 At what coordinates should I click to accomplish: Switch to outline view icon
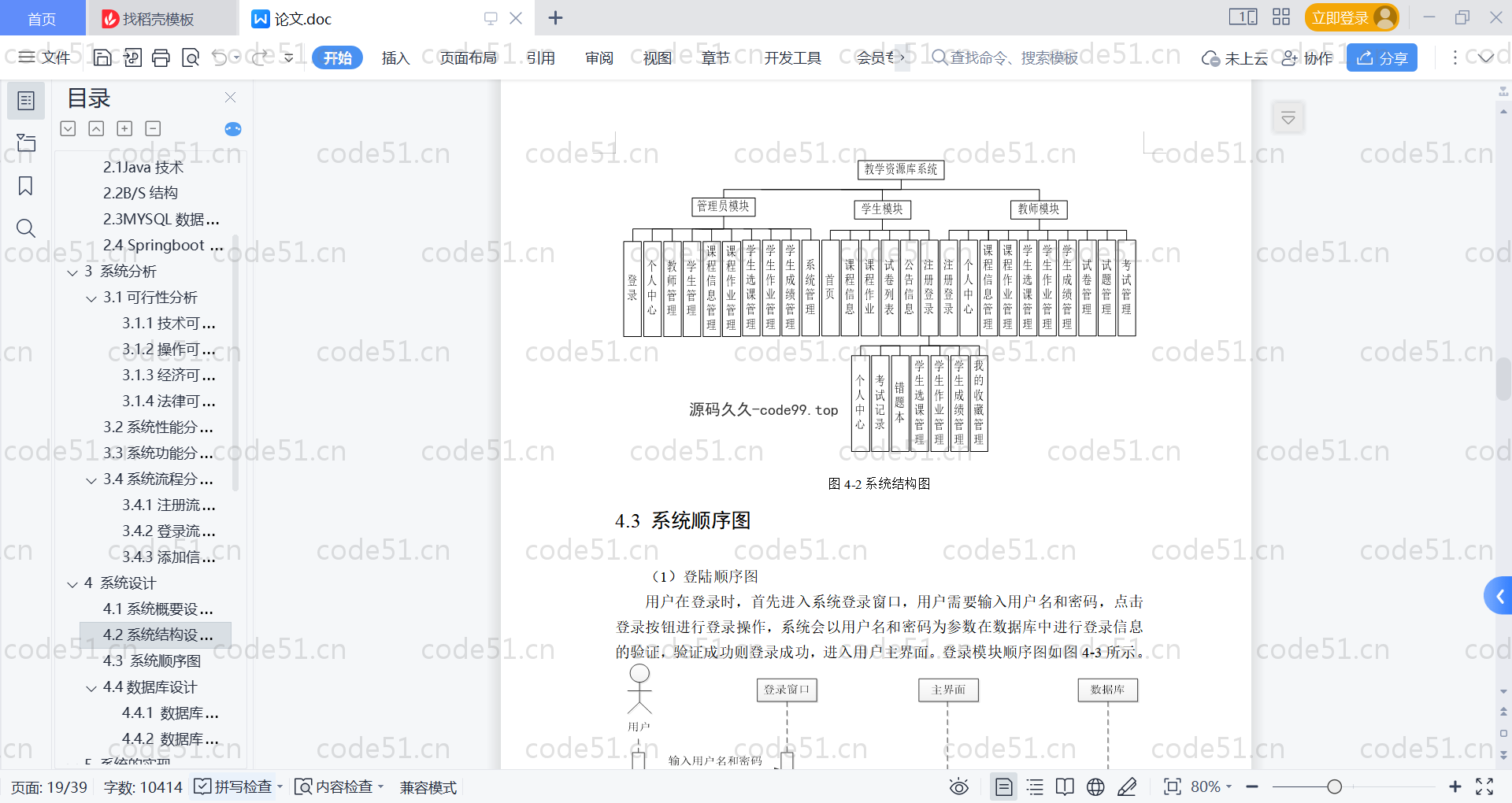point(1035,786)
